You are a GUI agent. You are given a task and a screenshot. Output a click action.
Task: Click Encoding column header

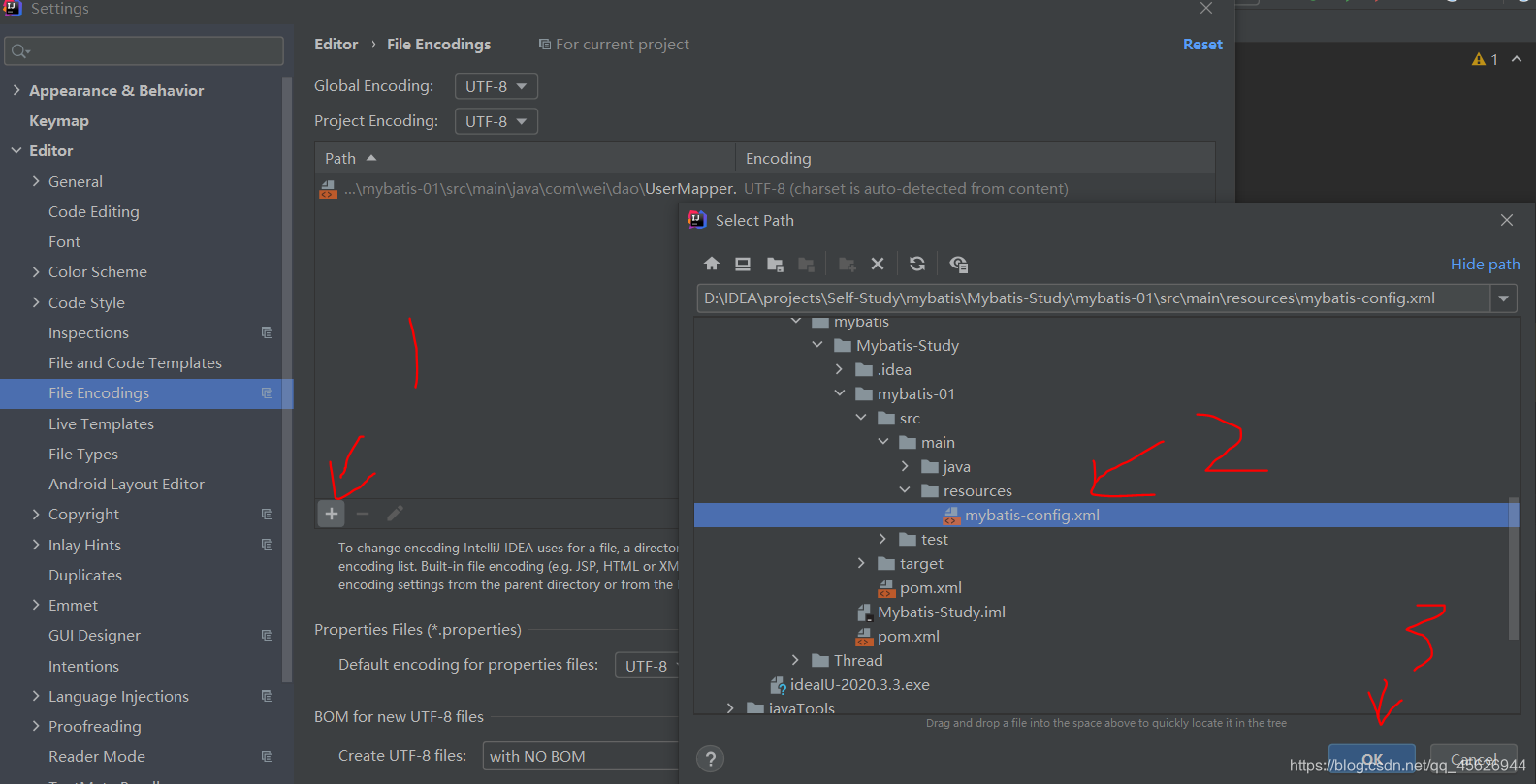976,158
